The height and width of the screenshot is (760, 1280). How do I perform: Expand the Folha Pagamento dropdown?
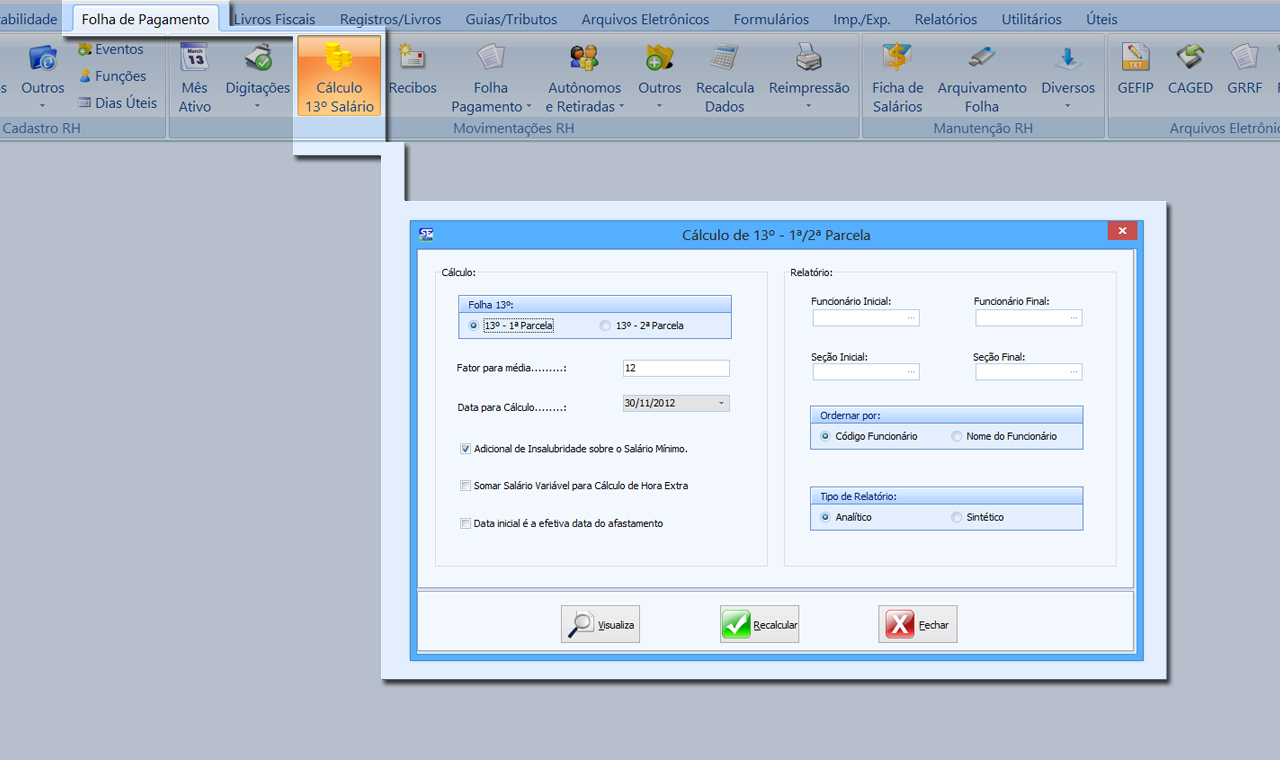(x=490, y=106)
